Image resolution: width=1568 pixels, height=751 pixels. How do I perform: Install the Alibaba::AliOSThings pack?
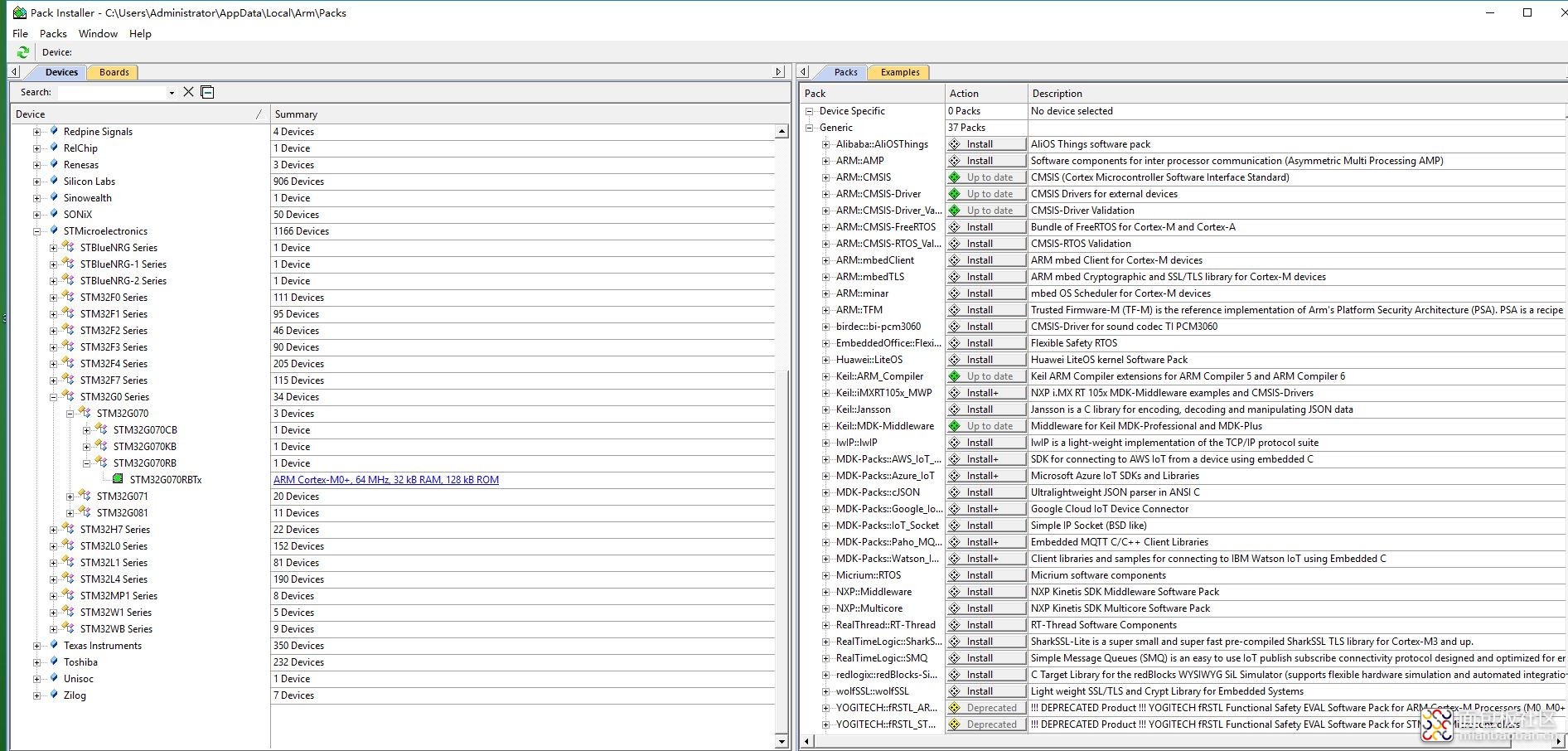[985, 144]
